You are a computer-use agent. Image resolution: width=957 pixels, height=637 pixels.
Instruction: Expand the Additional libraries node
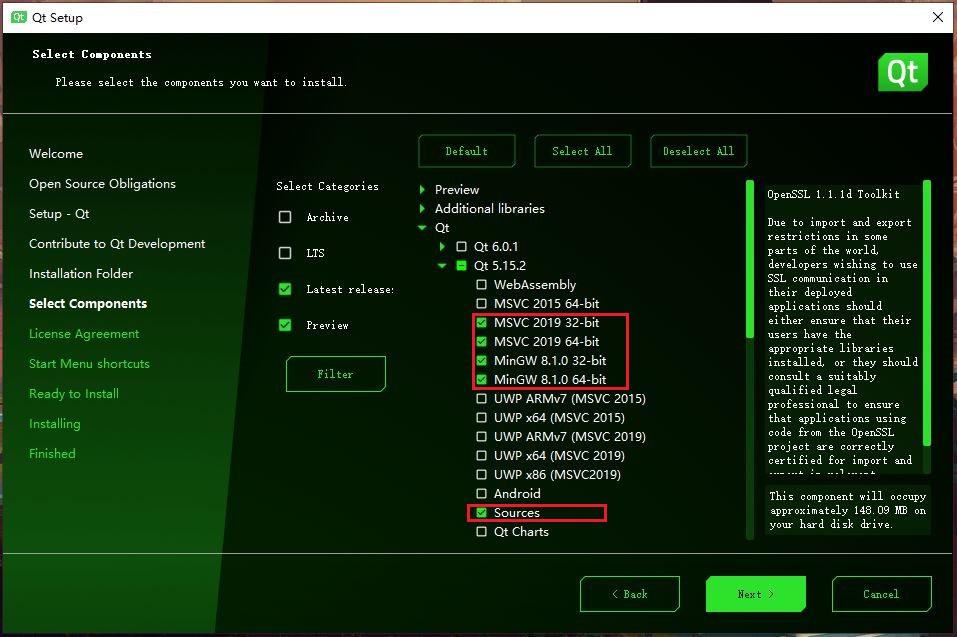pyautogui.click(x=420, y=208)
